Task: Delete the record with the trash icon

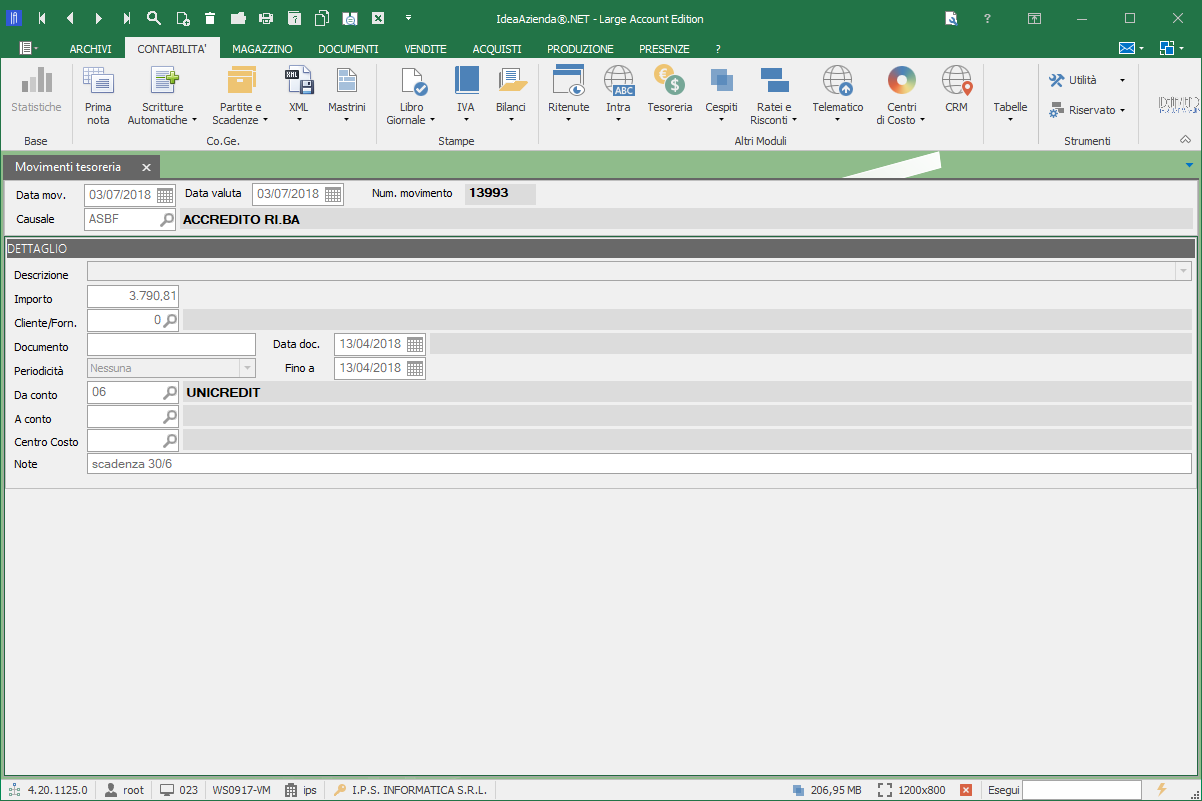Action: click(x=210, y=18)
